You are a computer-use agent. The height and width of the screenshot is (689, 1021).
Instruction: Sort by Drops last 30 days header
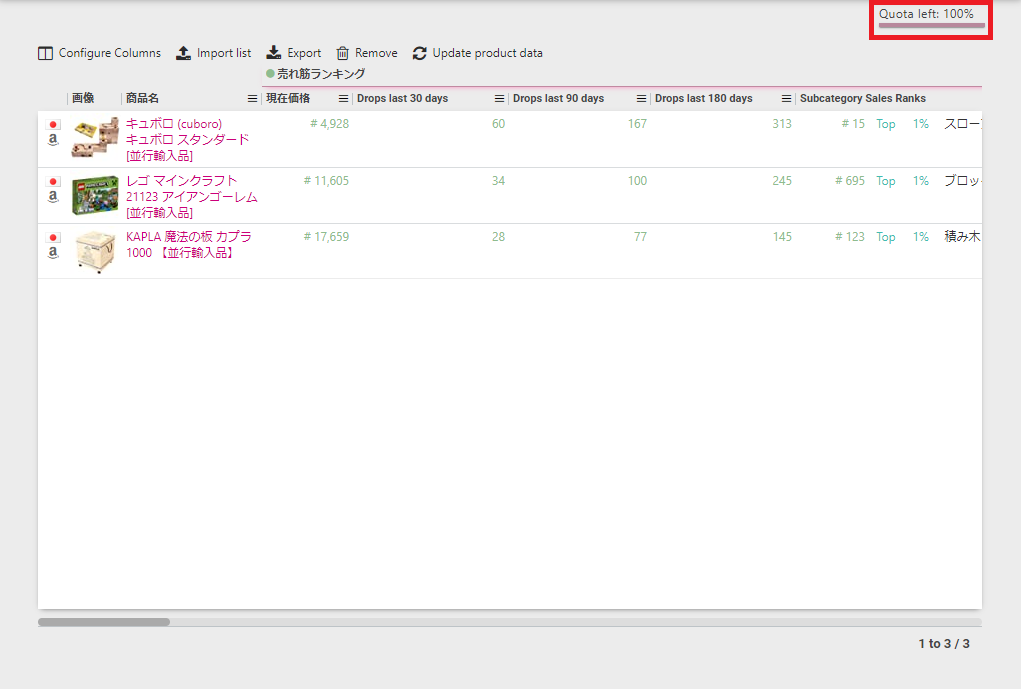point(402,98)
